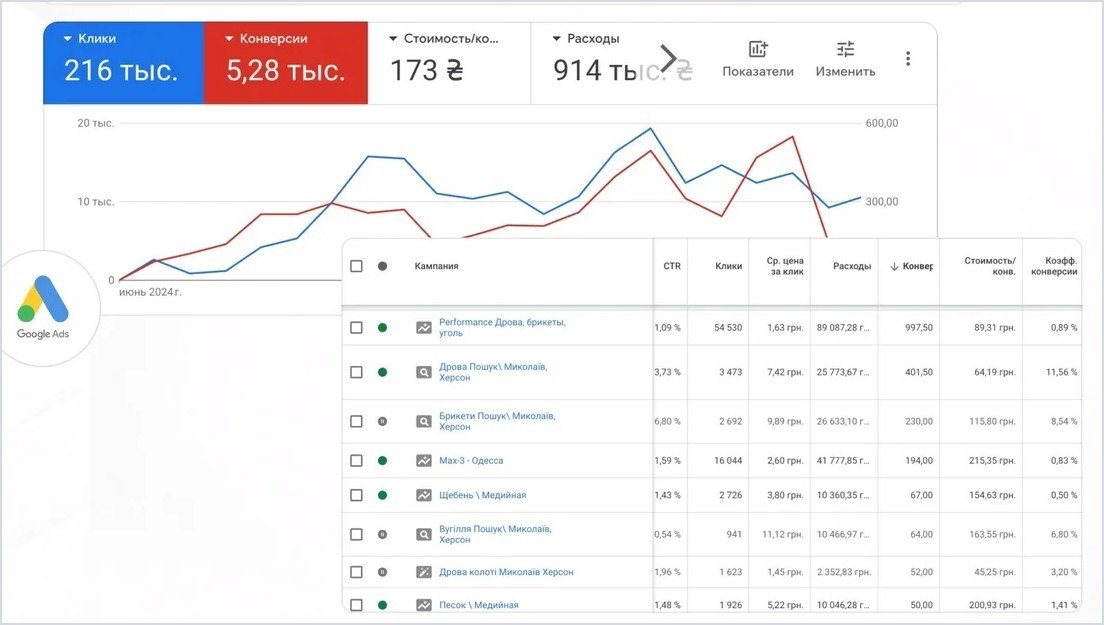The height and width of the screenshot is (625, 1104).
Task: Click the 997,50 conversions value
Action: (919, 327)
